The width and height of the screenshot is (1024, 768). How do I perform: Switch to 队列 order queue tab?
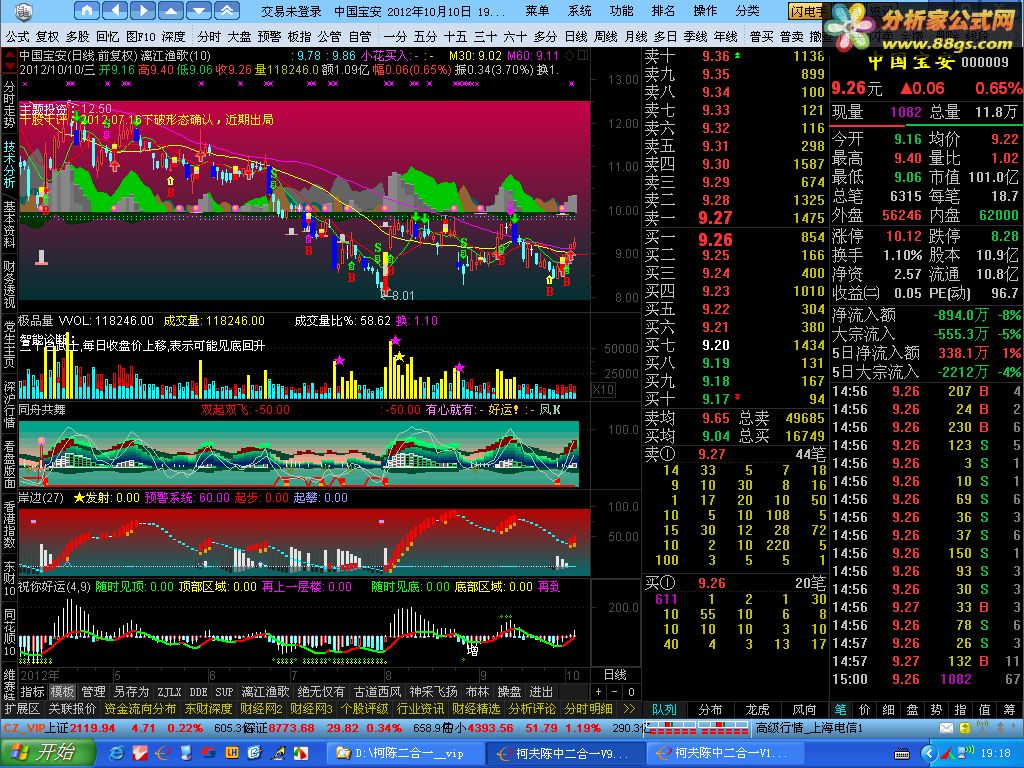point(664,709)
